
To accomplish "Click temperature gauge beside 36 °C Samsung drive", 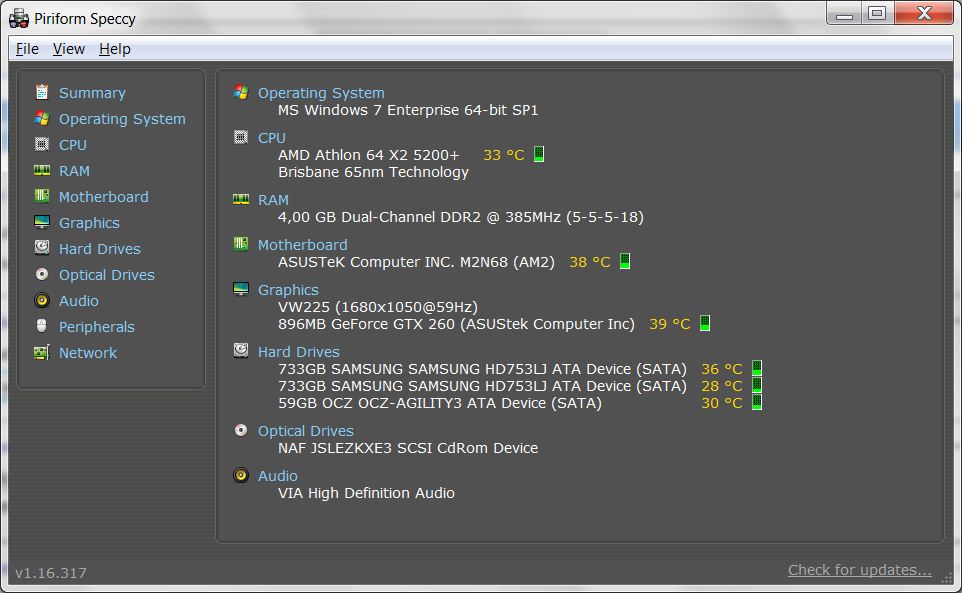I will [x=757, y=368].
